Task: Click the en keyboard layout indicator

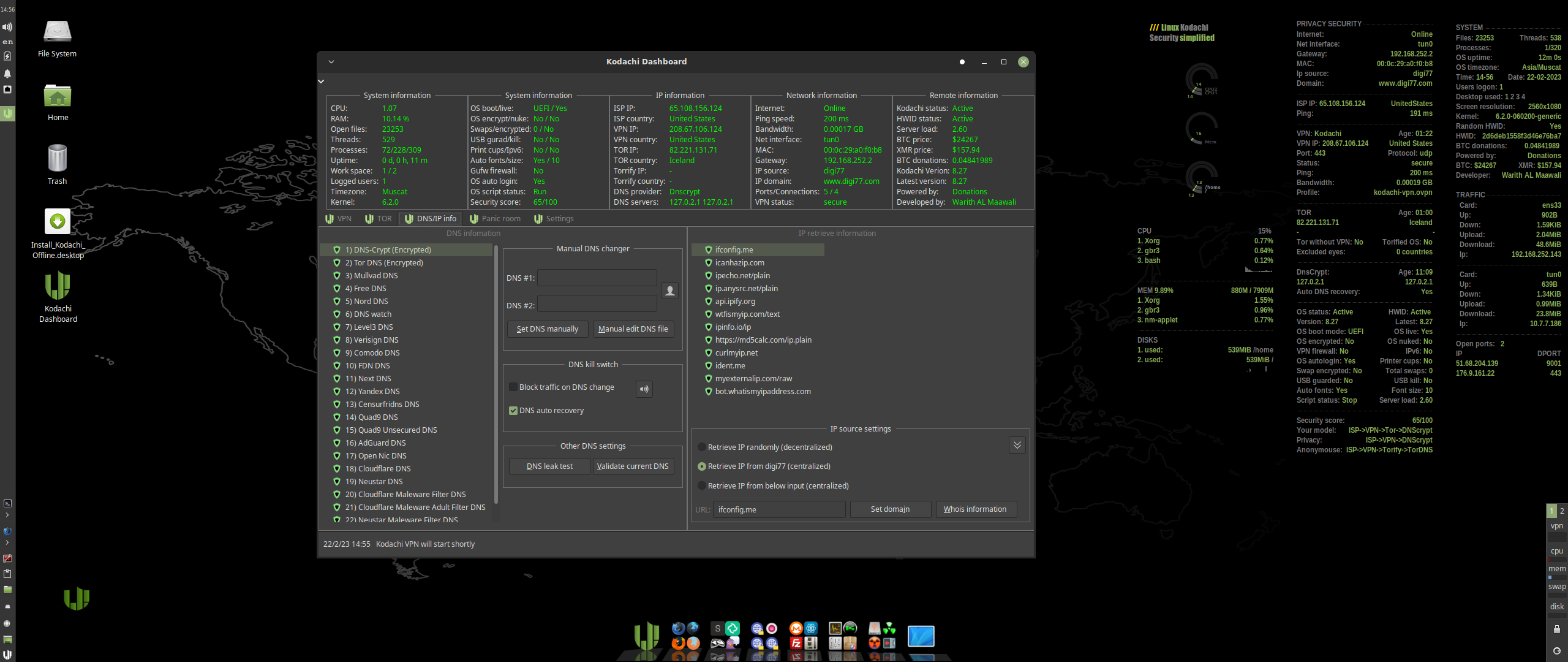Action: click(x=7, y=42)
